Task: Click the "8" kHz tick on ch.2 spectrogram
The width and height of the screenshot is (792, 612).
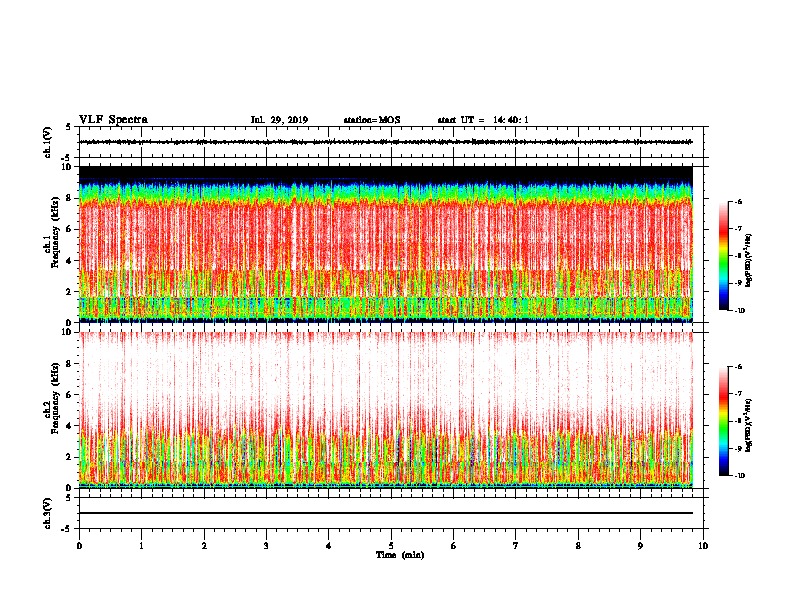Action: click(70, 364)
